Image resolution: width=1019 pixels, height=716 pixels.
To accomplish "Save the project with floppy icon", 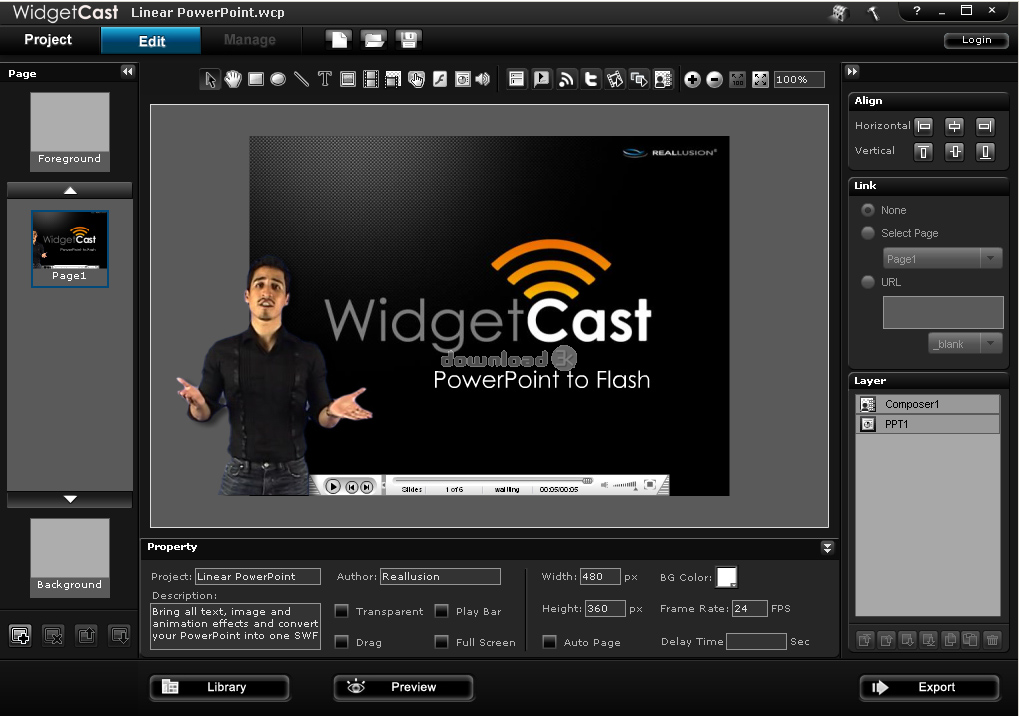I will click(x=409, y=40).
